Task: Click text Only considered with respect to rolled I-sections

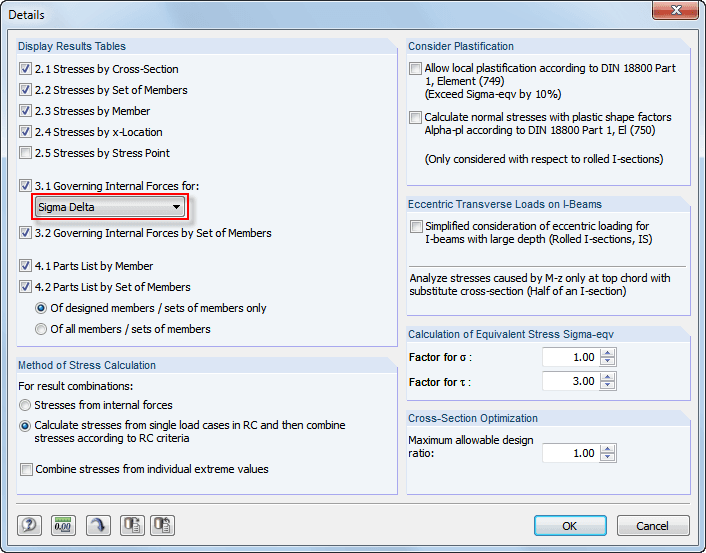Action: 544,159
